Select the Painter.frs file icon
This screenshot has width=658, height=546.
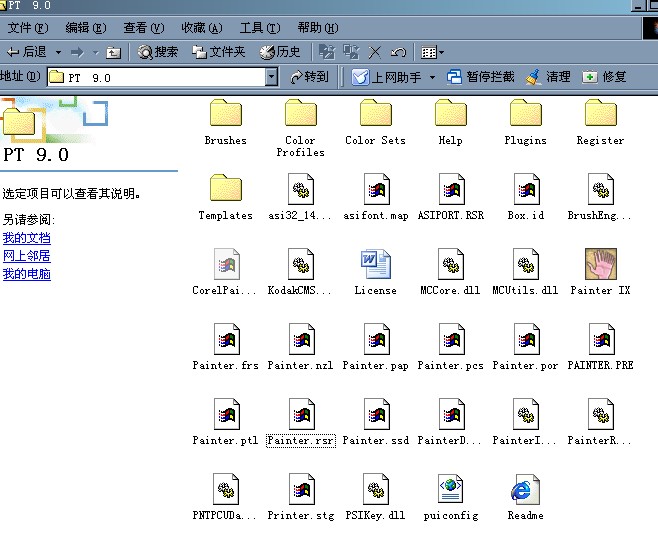(x=227, y=339)
